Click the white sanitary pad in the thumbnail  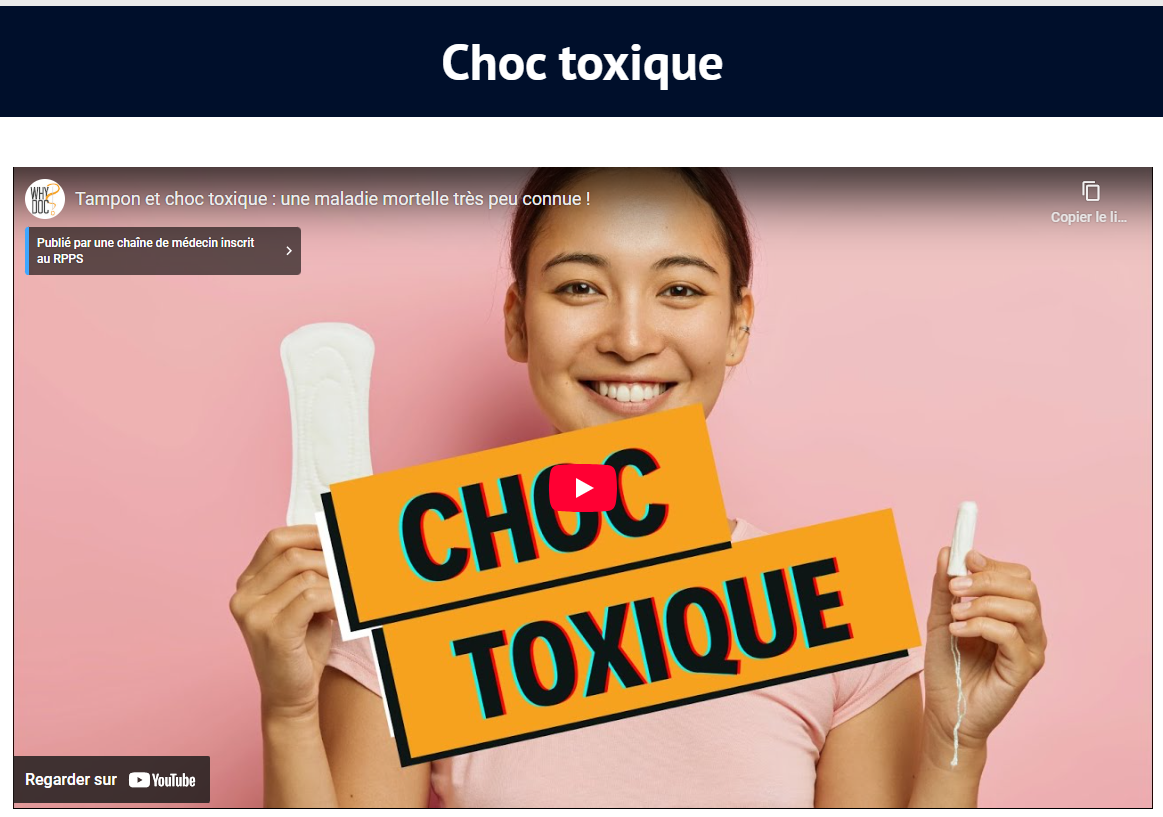click(326, 423)
